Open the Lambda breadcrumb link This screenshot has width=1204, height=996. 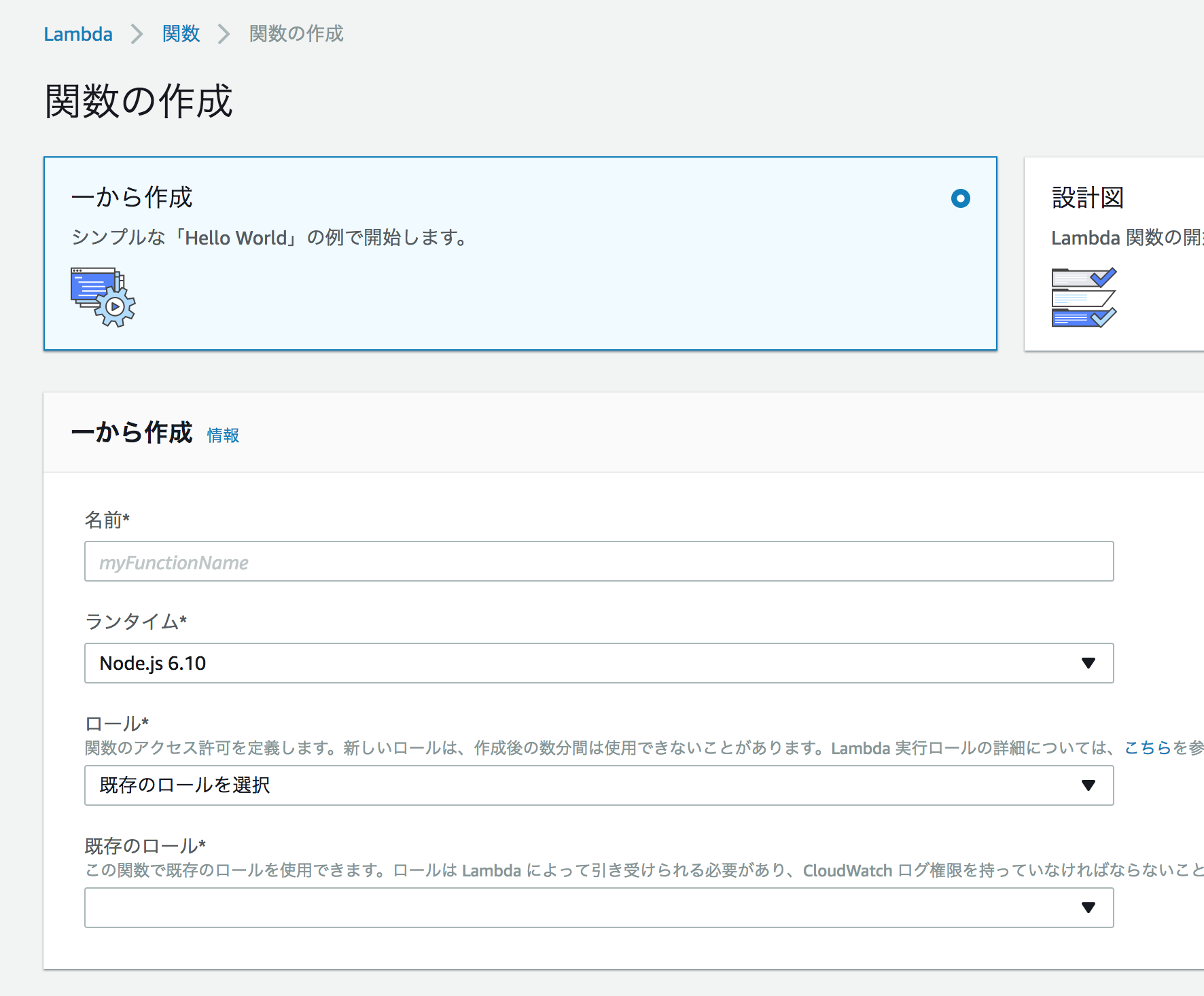78,34
